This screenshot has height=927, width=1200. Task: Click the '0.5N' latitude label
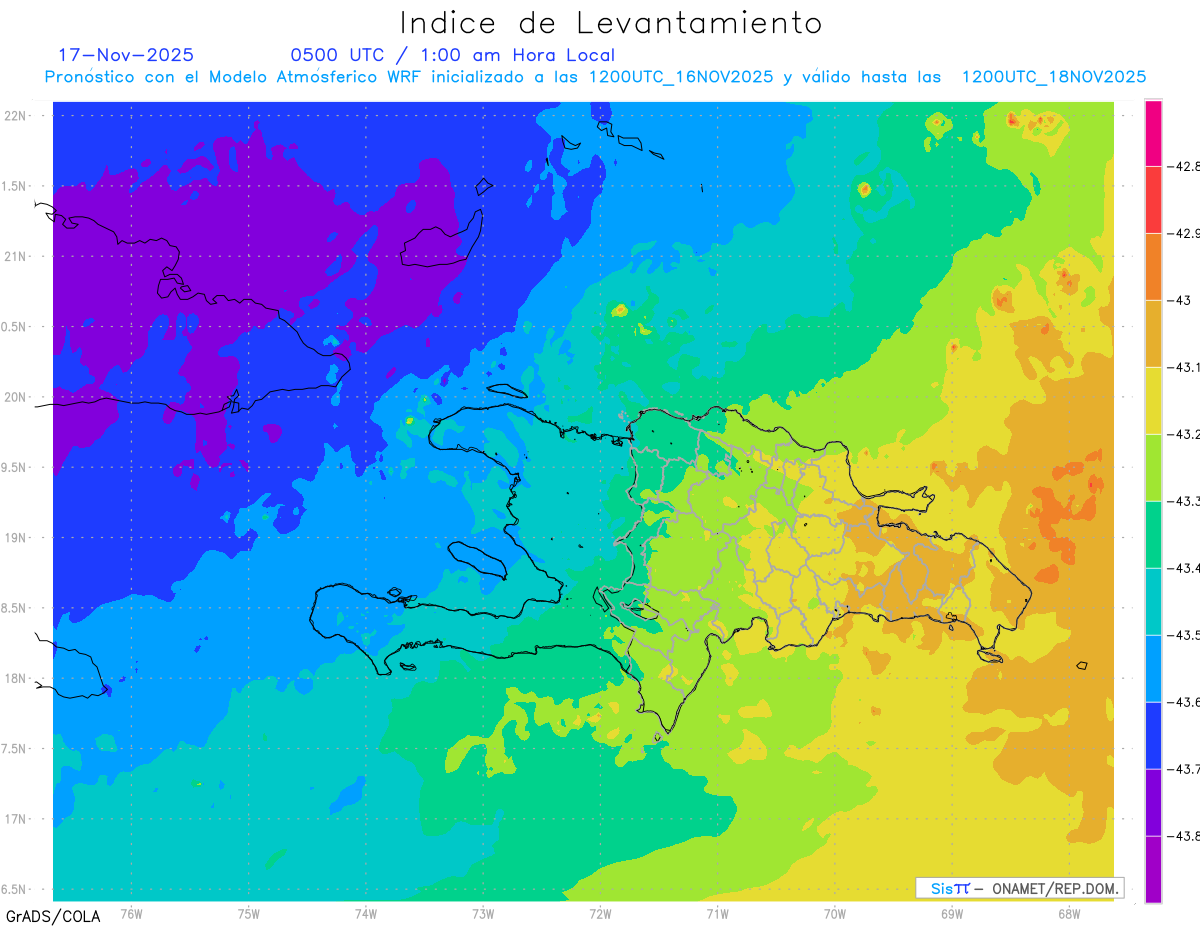point(15,326)
